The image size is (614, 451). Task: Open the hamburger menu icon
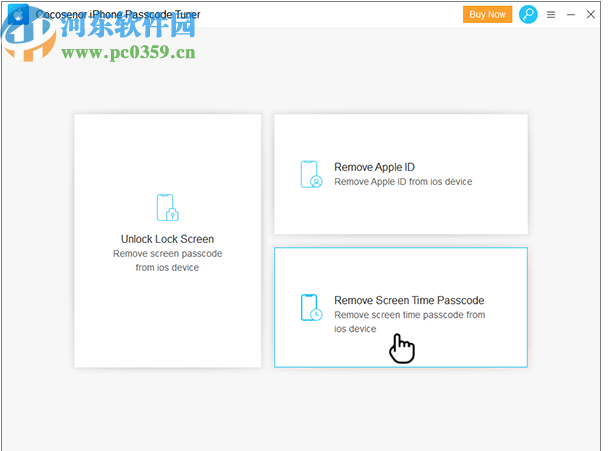(x=551, y=15)
